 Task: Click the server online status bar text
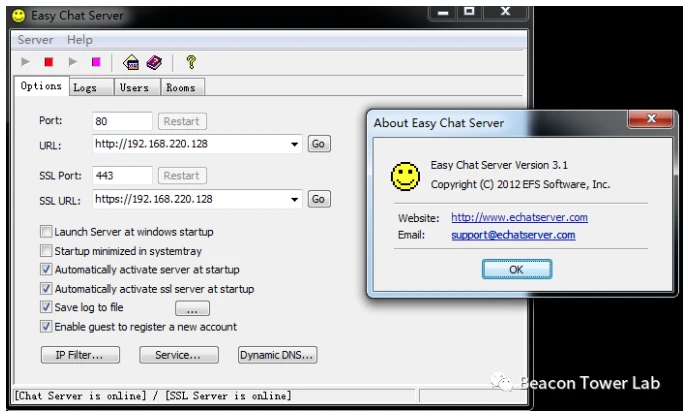[153, 396]
